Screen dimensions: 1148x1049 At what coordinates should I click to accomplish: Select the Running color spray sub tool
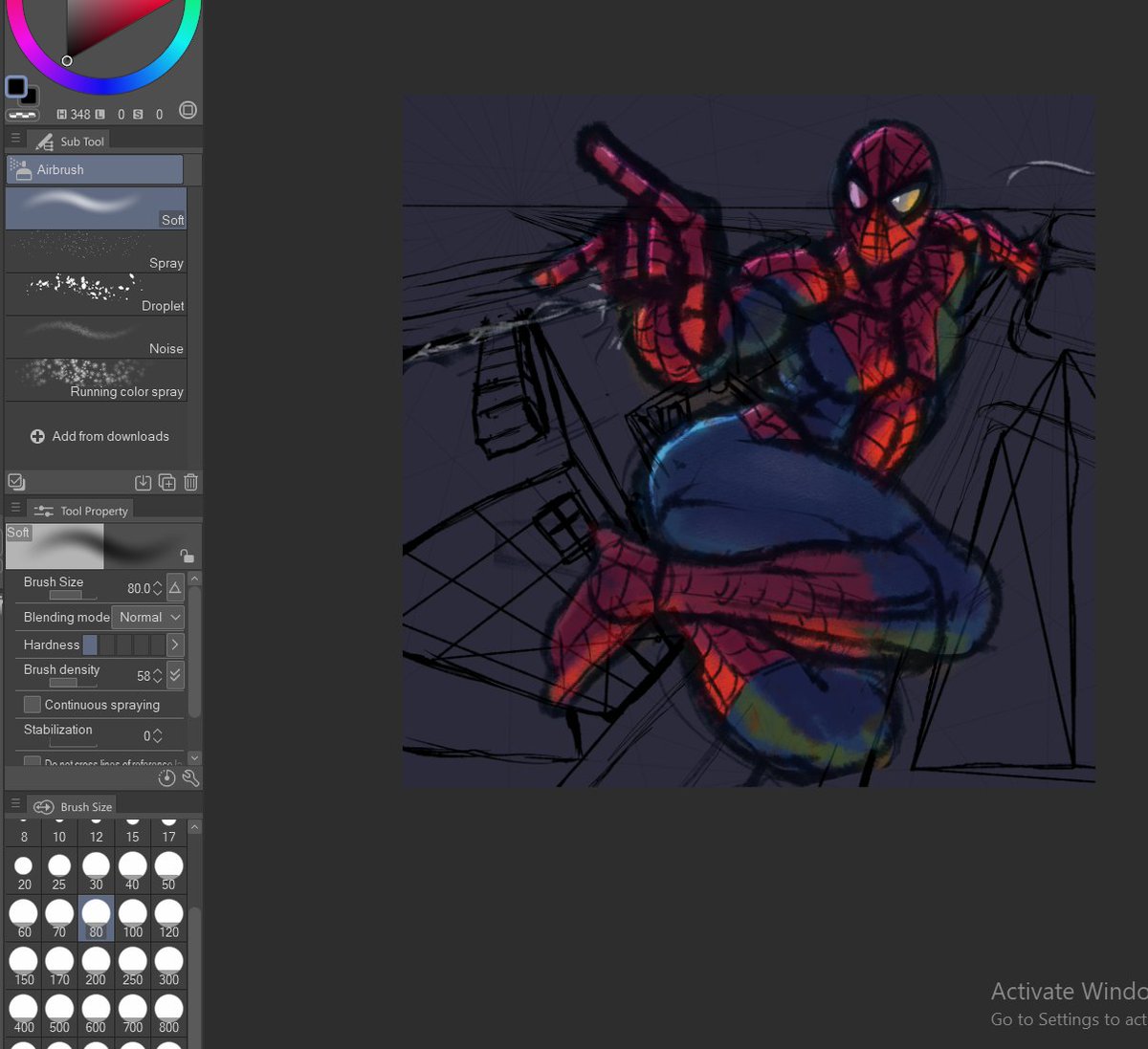click(x=96, y=381)
